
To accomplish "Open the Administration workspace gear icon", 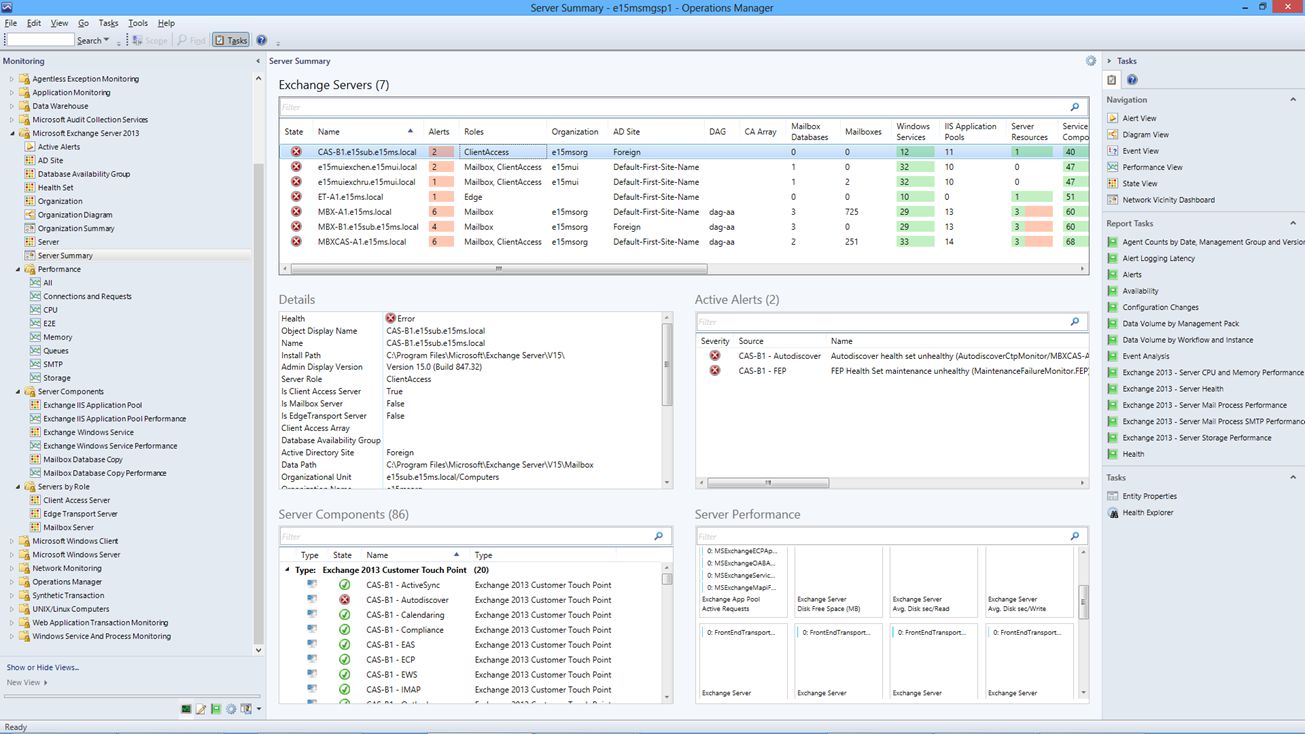I will (x=231, y=709).
